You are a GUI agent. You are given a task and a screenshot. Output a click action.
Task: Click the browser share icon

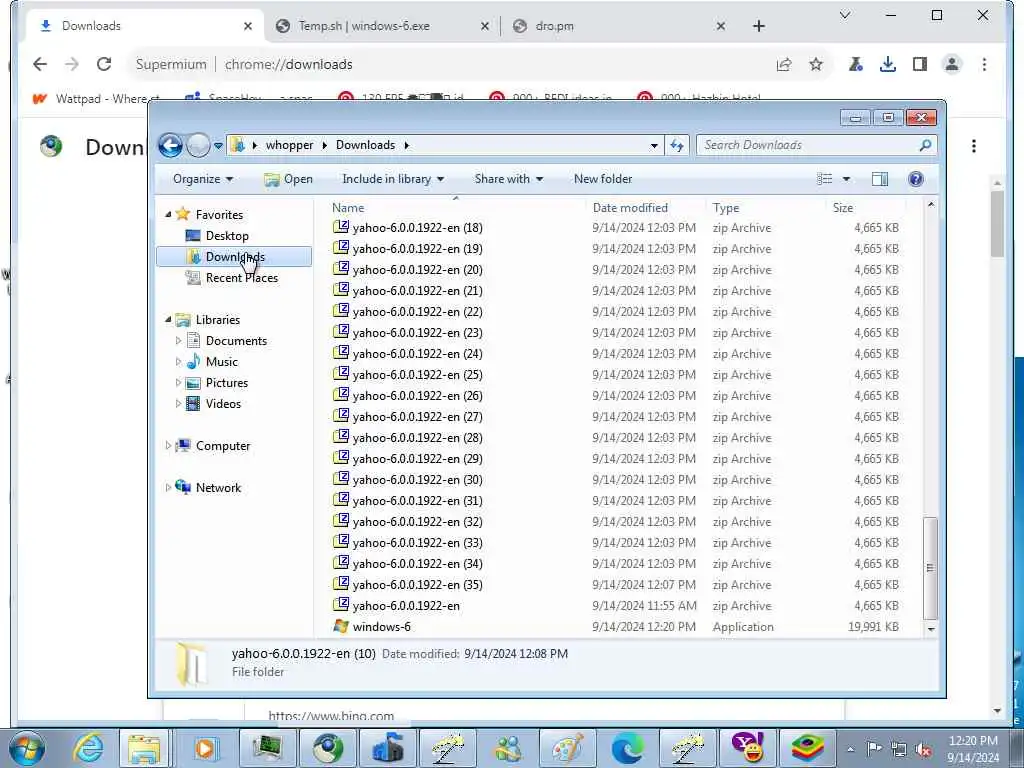tap(784, 64)
